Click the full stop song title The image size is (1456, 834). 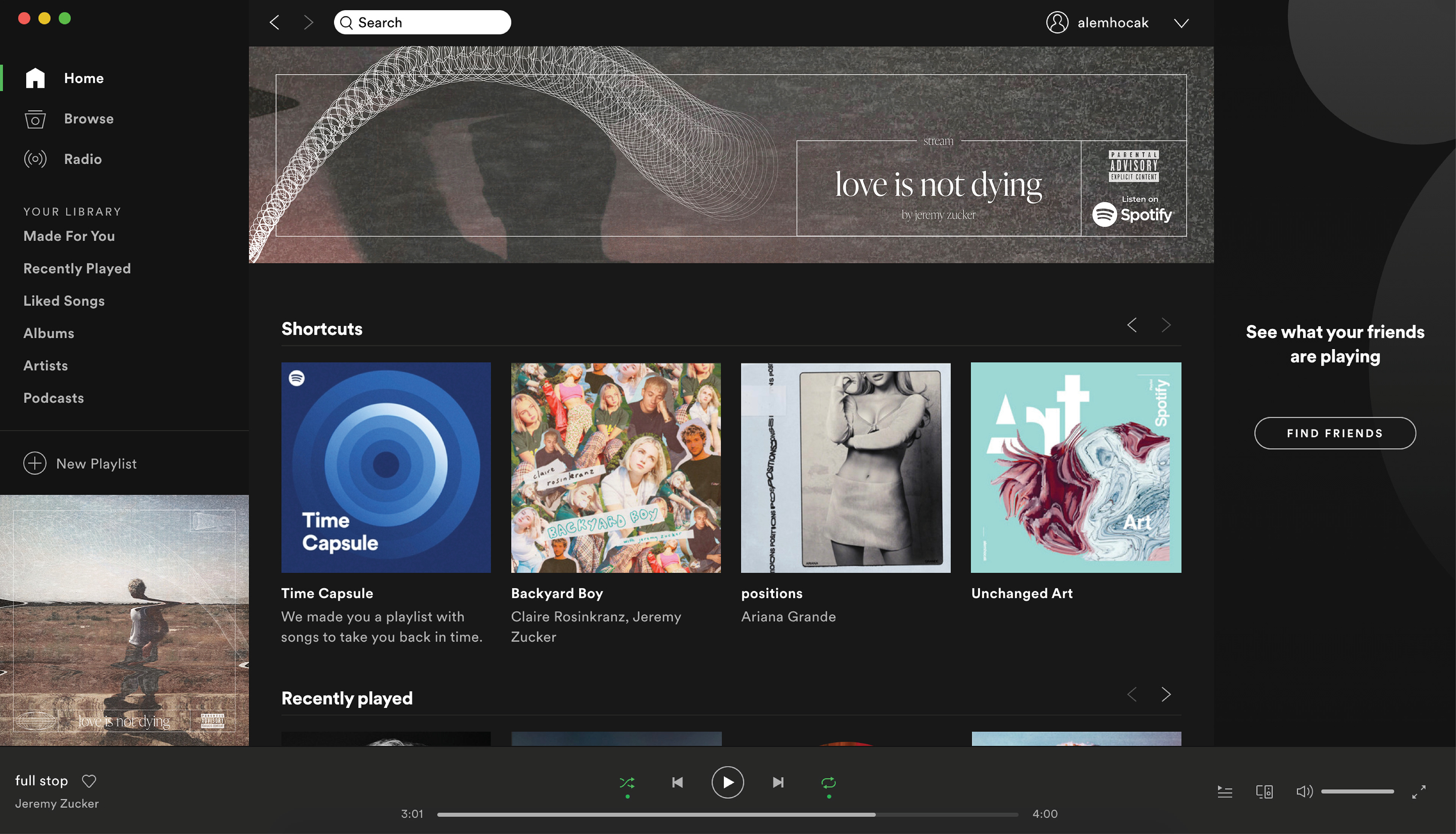(41, 781)
